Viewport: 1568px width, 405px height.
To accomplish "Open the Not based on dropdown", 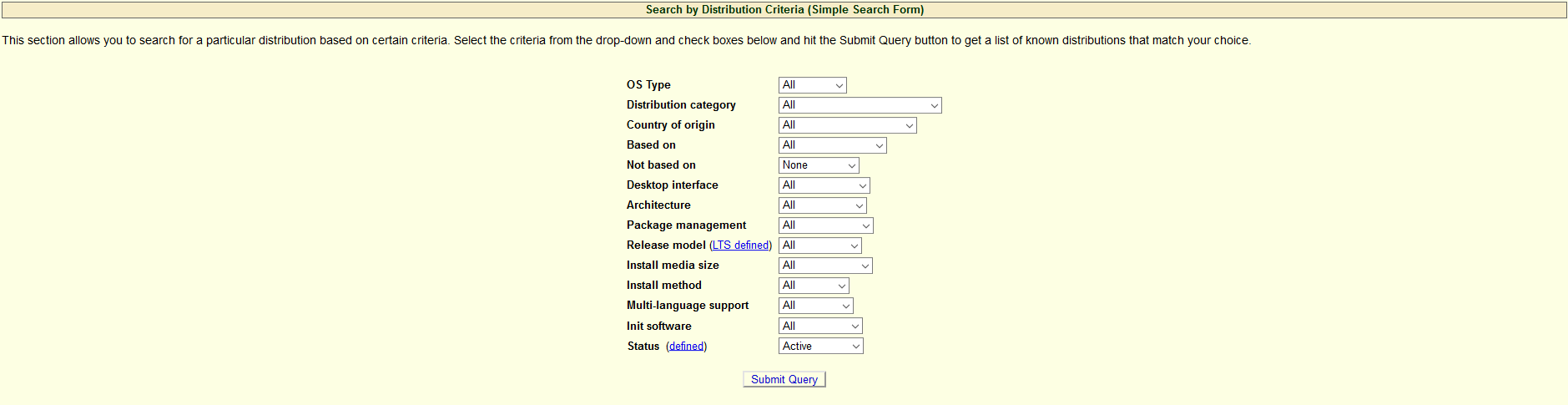I will pos(819,165).
